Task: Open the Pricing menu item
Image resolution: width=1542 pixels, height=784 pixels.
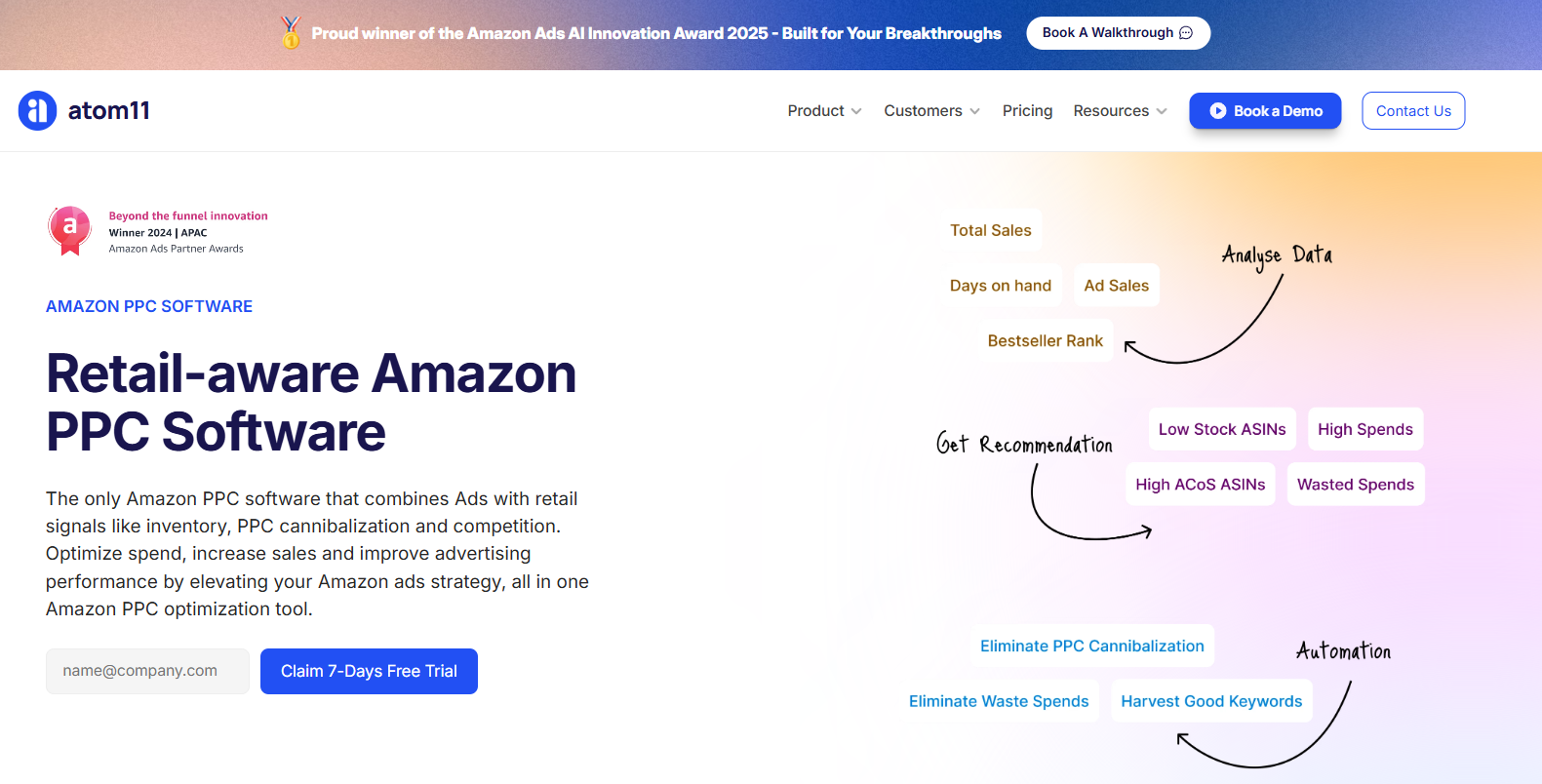Action: (x=1027, y=111)
